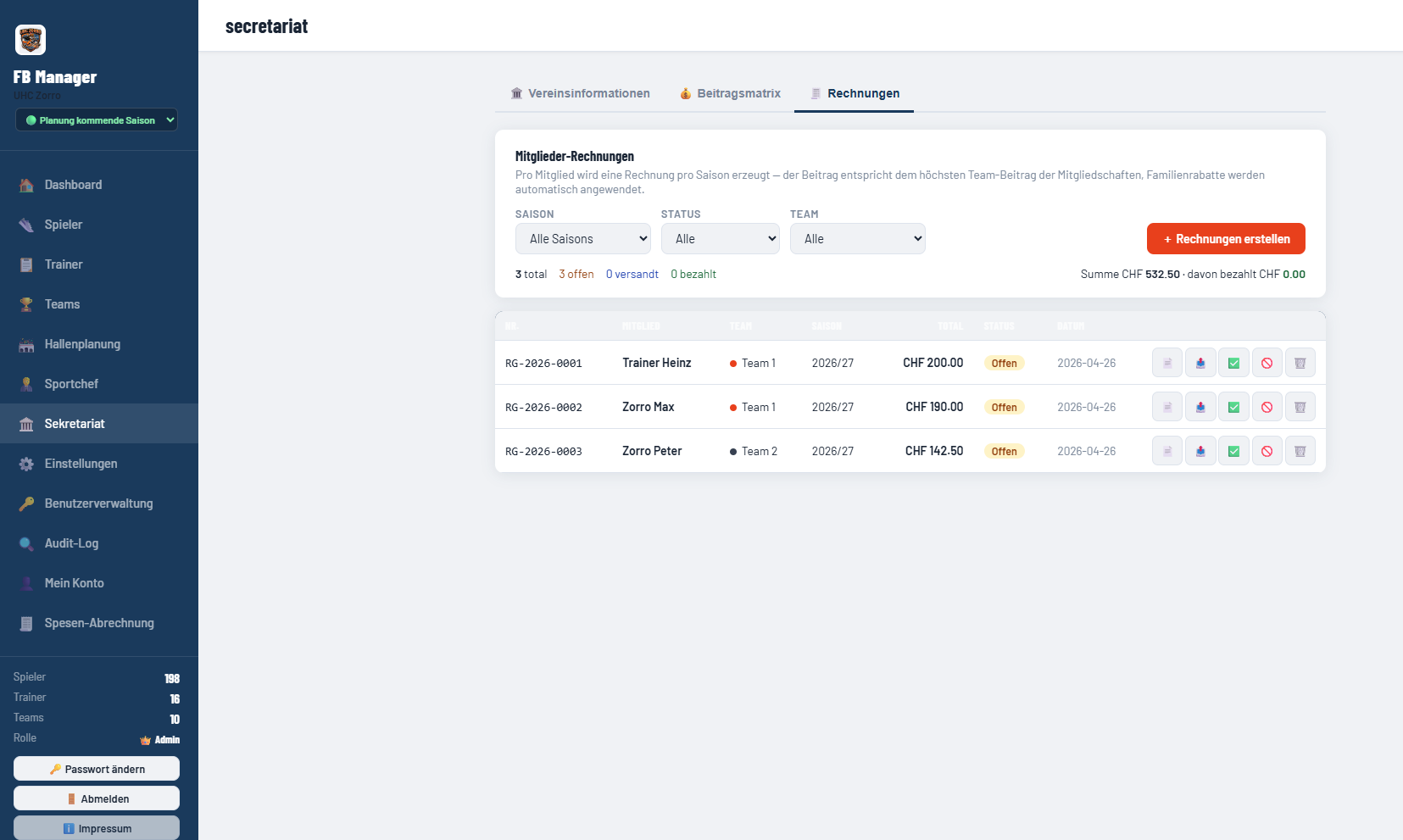Image resolution: width=1403 pixels, height=840 pixels.
Task: Click outbox send icon for Zorro Max invoice
Action: 1200,407
